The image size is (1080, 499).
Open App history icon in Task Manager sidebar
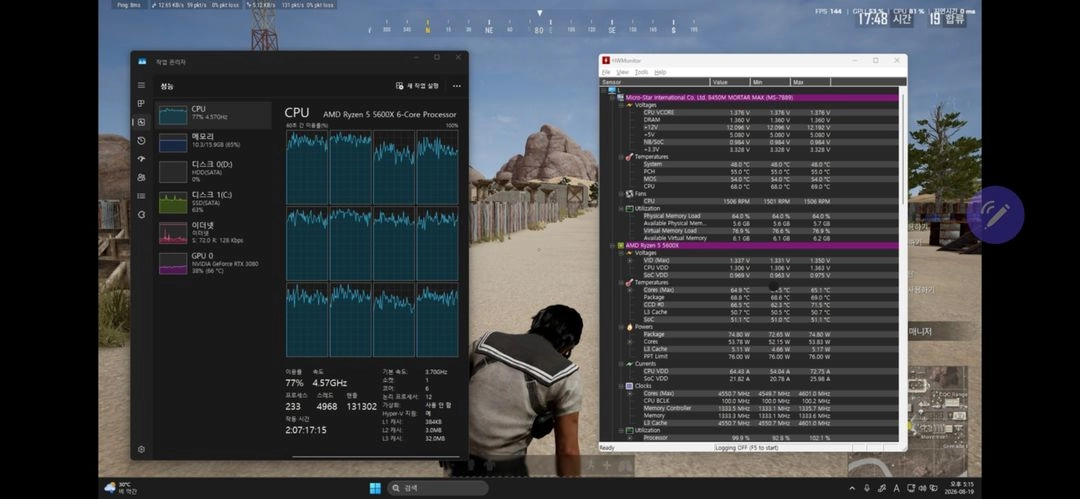(x=141, y=141)
